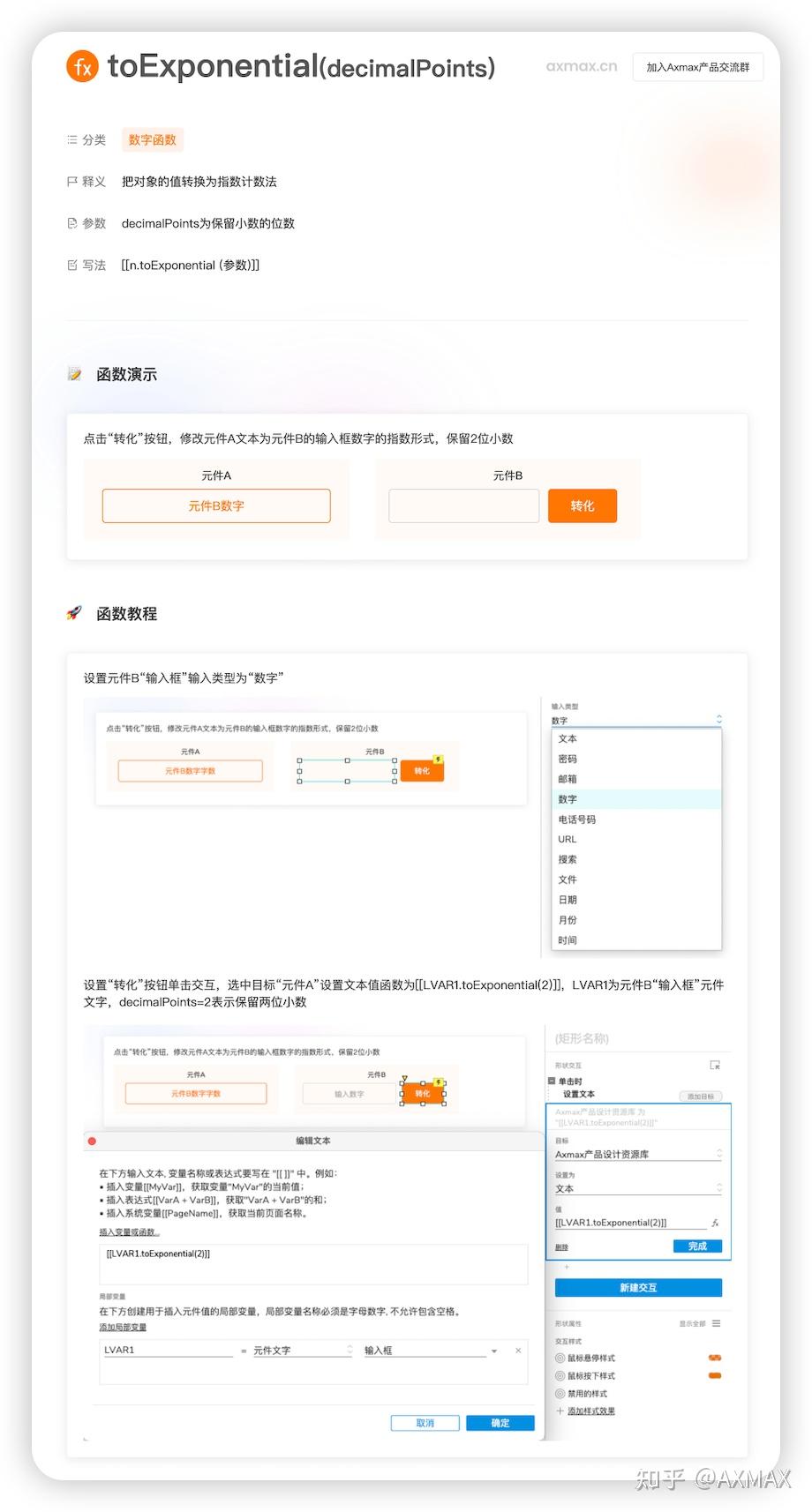Click the 确定 button
Image resolution: width=812 pixels, height=1512 pixels.
tap(500, 1423)
